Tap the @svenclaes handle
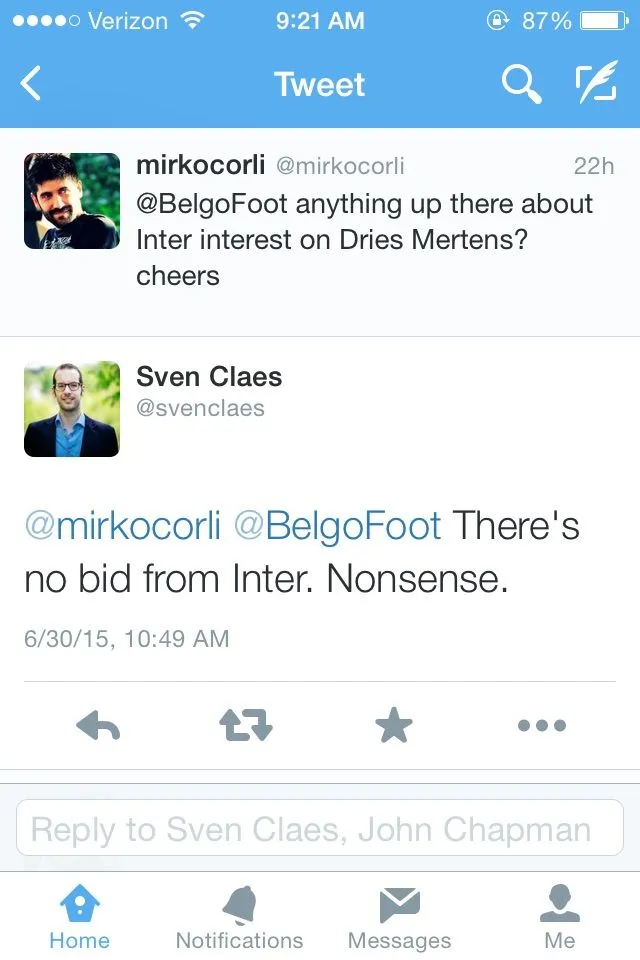 point(200,408)
